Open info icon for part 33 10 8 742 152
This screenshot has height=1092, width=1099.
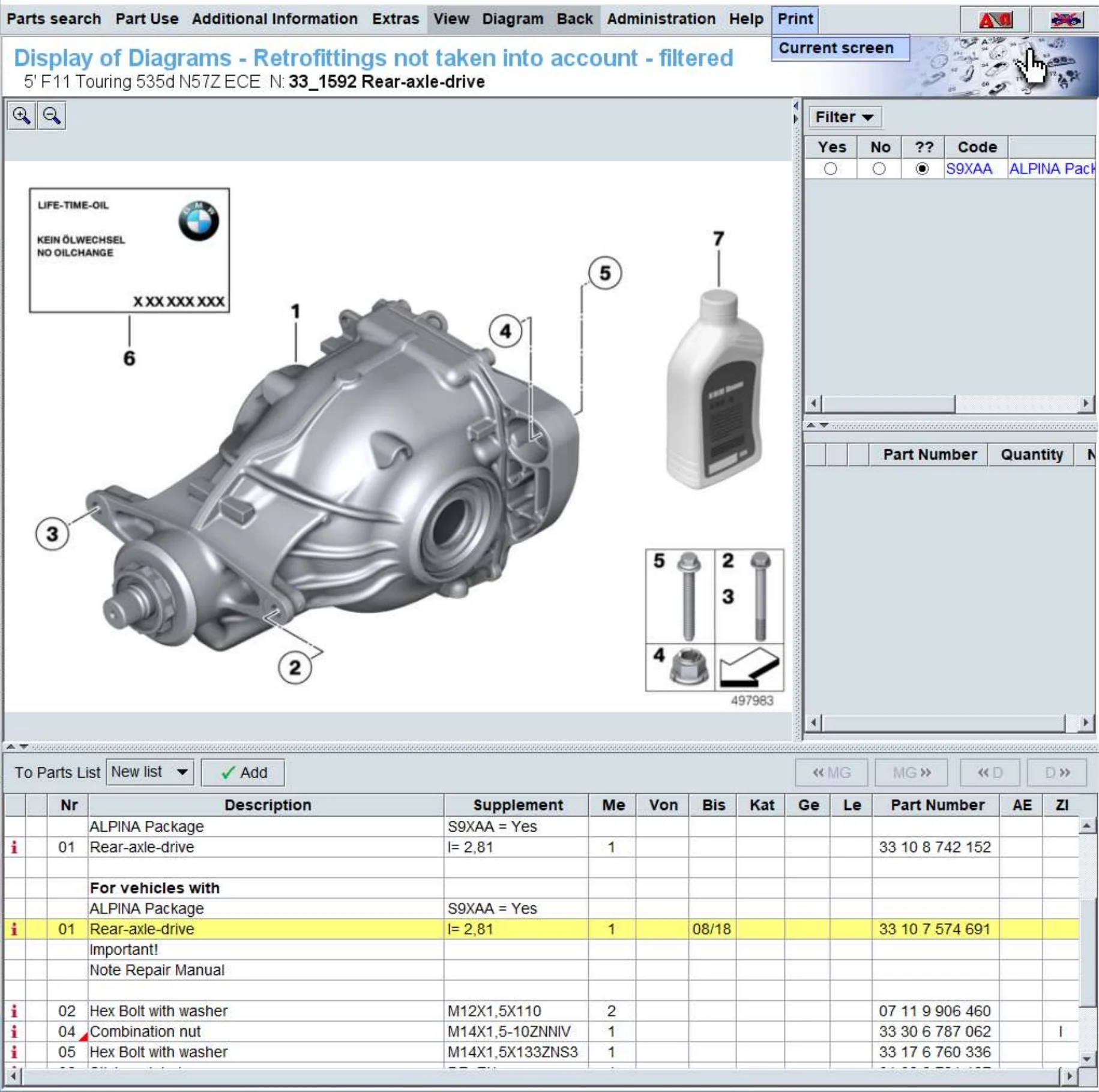pyautogui.click(x=14, y=847)
